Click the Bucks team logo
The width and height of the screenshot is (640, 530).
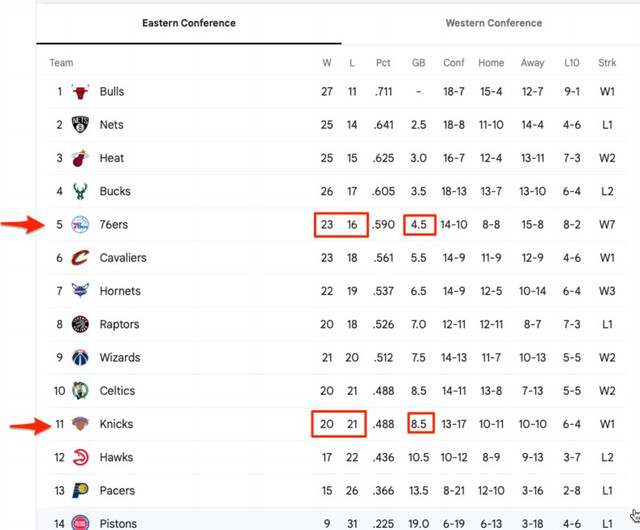[80, 191]
